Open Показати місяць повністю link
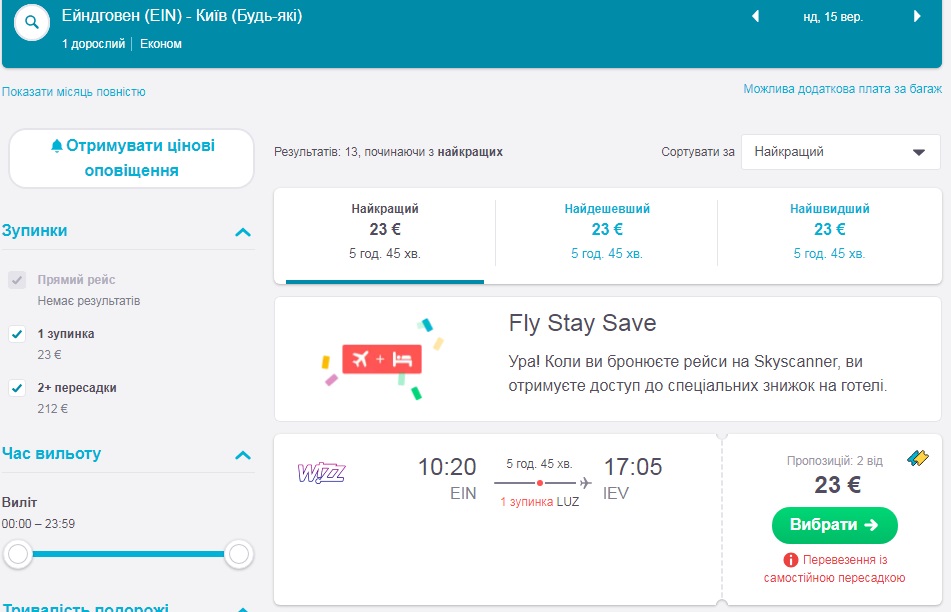The width and height of the screenshot is (951, 612). [x=74, y=92]
